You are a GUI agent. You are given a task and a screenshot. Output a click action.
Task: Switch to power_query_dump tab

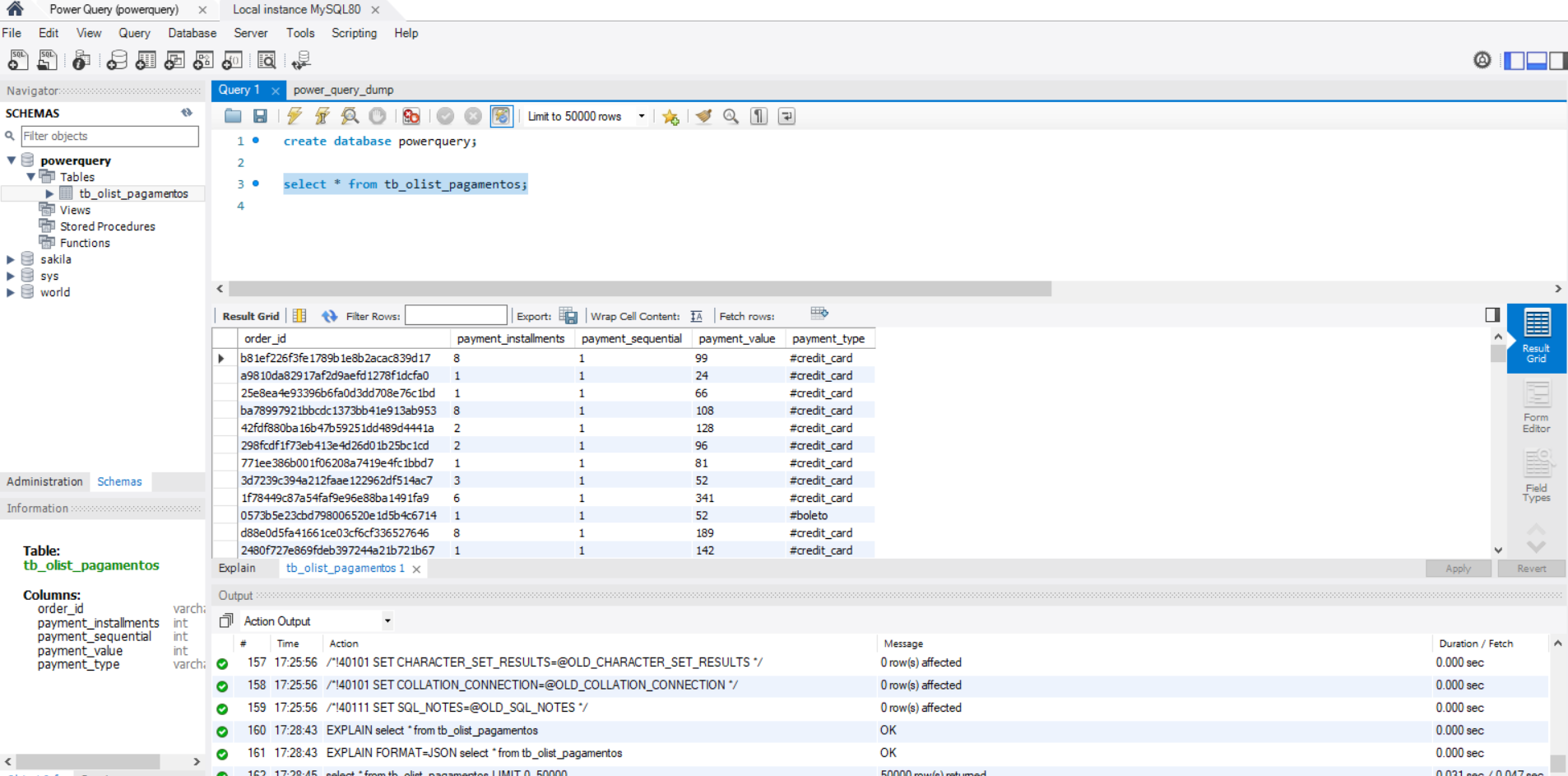pos(343,90)
